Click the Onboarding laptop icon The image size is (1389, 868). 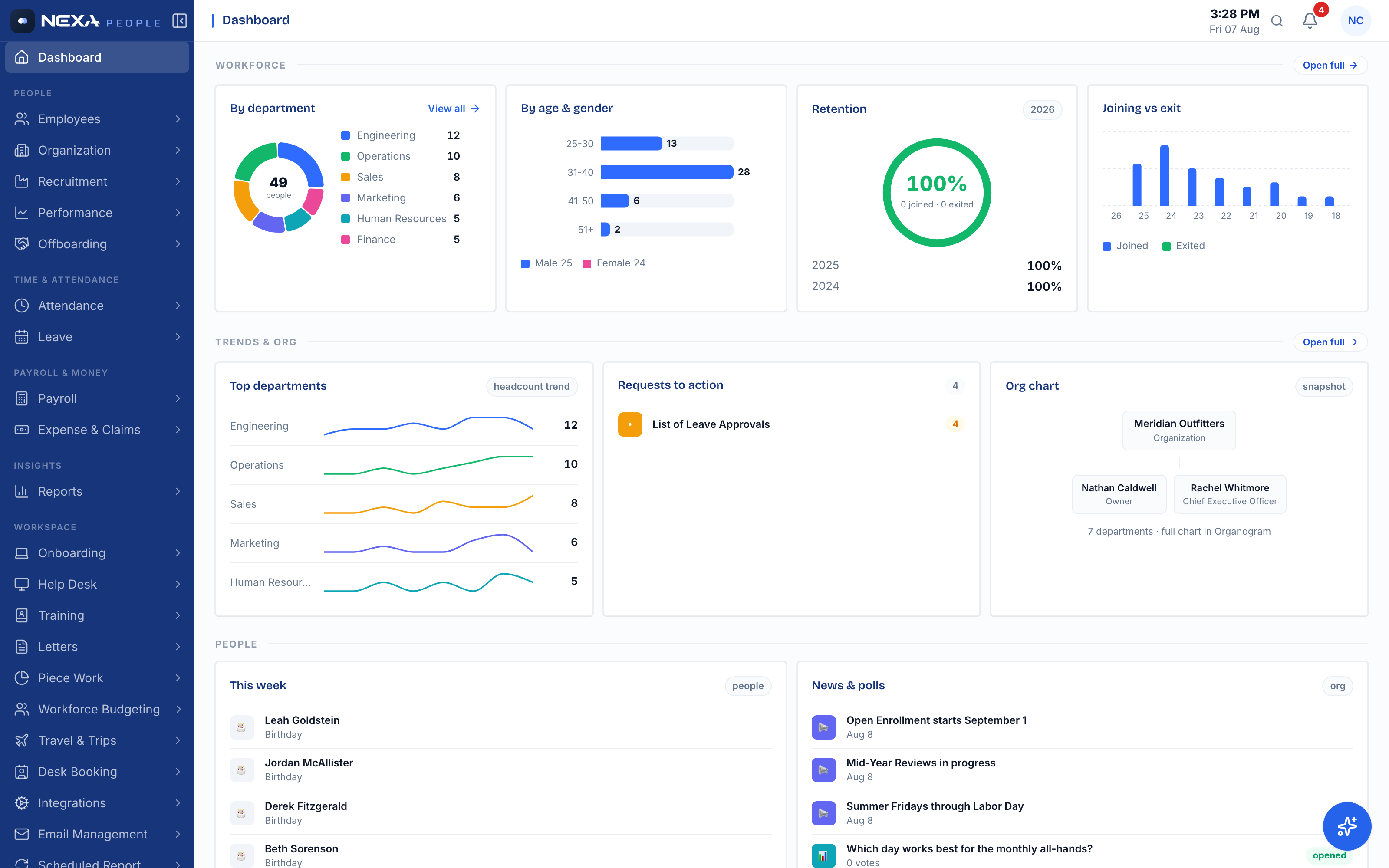pyautogui.click(x=22, y=553)
